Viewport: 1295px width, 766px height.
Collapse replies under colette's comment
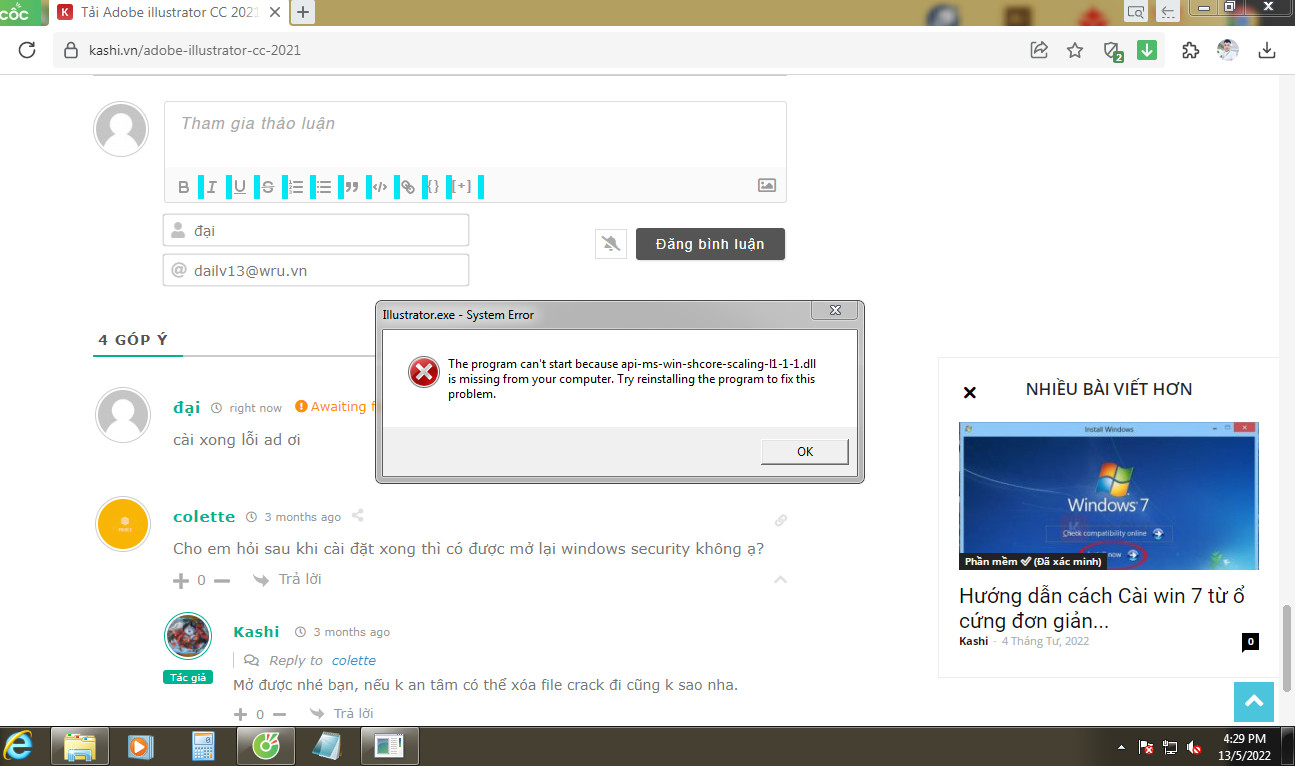click(x=781, y=579)
